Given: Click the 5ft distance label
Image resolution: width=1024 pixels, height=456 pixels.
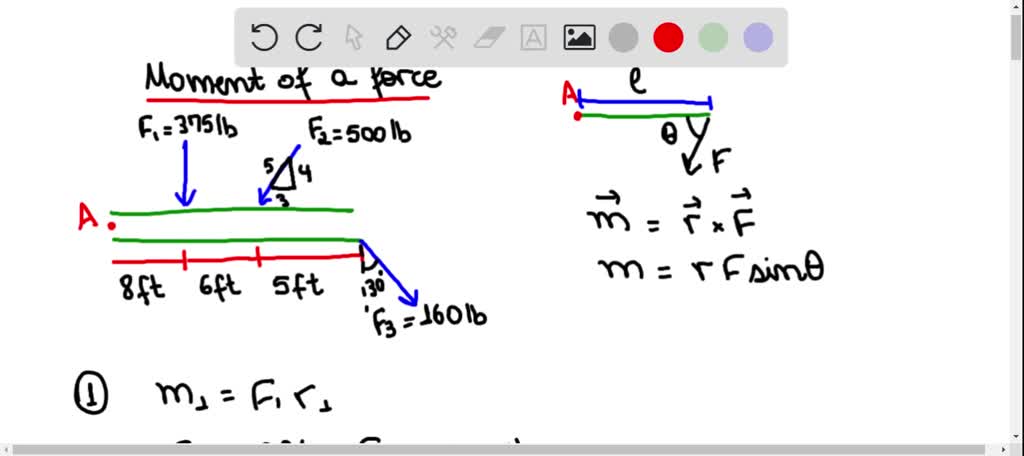Looking at the screenshot, I should (x=298, y=285).
